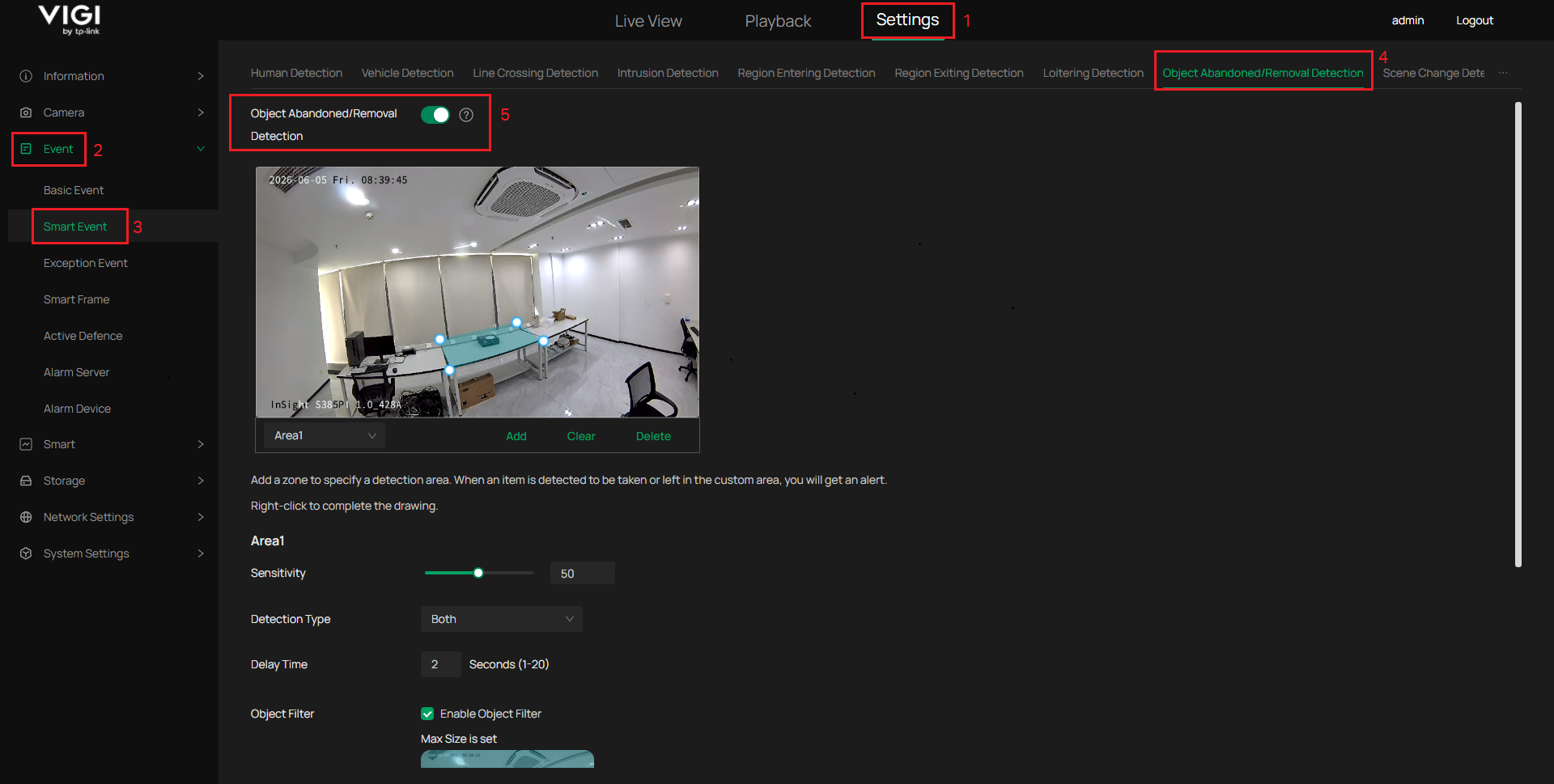1554x784 pixels.
Task: Open Line Crossing Detection tab
Action: (535, 73)
